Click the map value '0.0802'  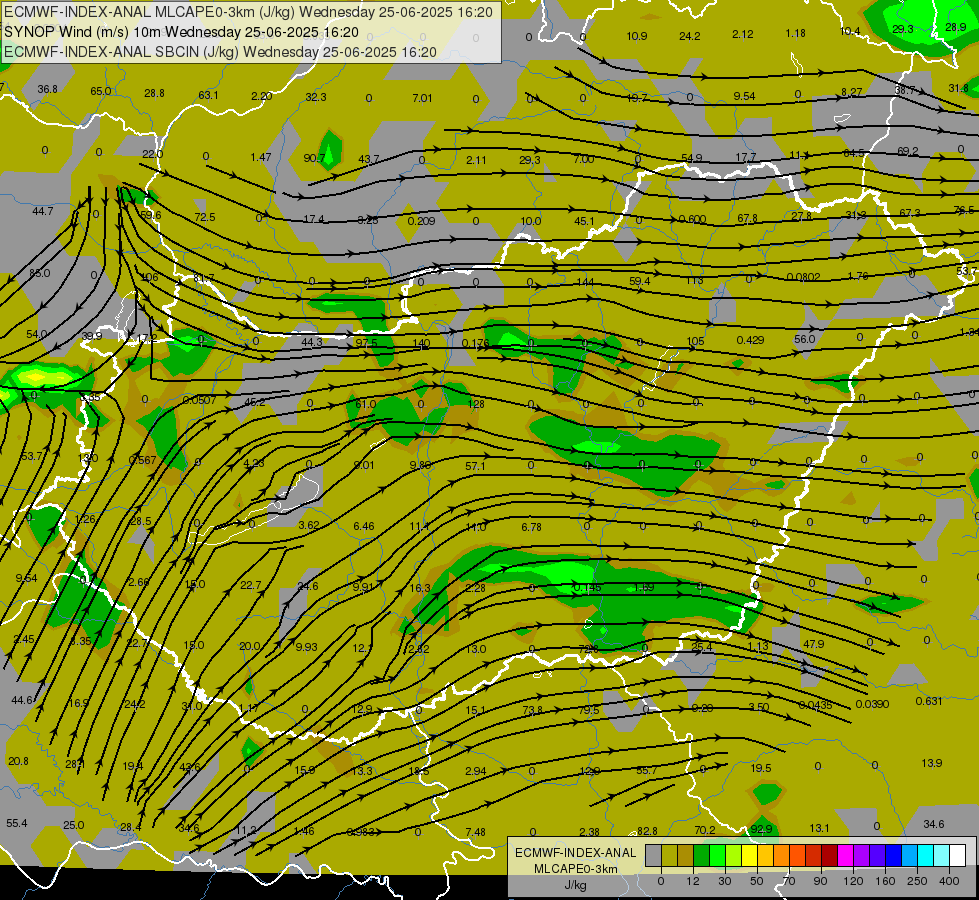[804, 277]
